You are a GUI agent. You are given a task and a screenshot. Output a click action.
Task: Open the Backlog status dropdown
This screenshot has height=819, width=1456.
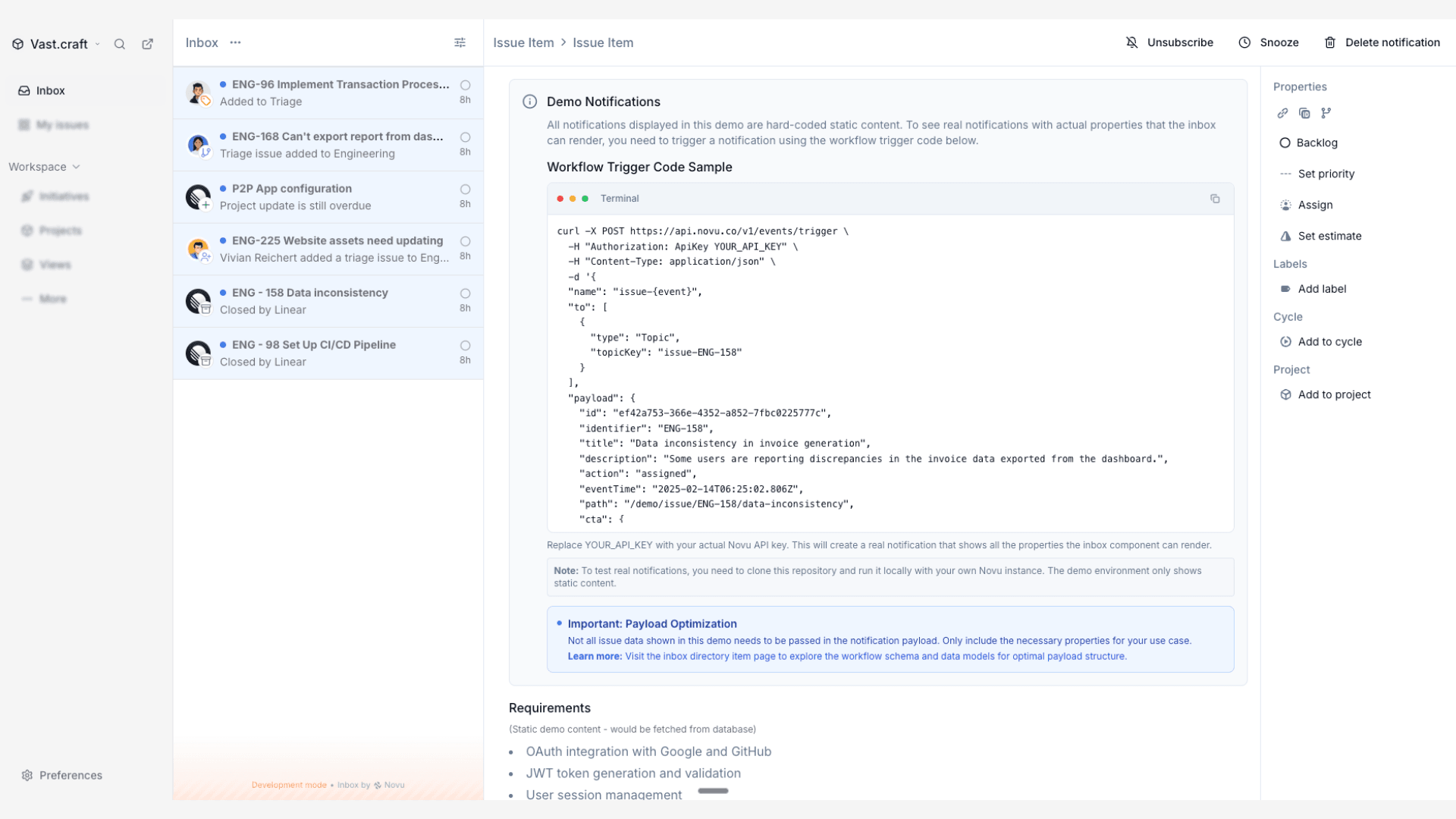(x=1308, y=143)
